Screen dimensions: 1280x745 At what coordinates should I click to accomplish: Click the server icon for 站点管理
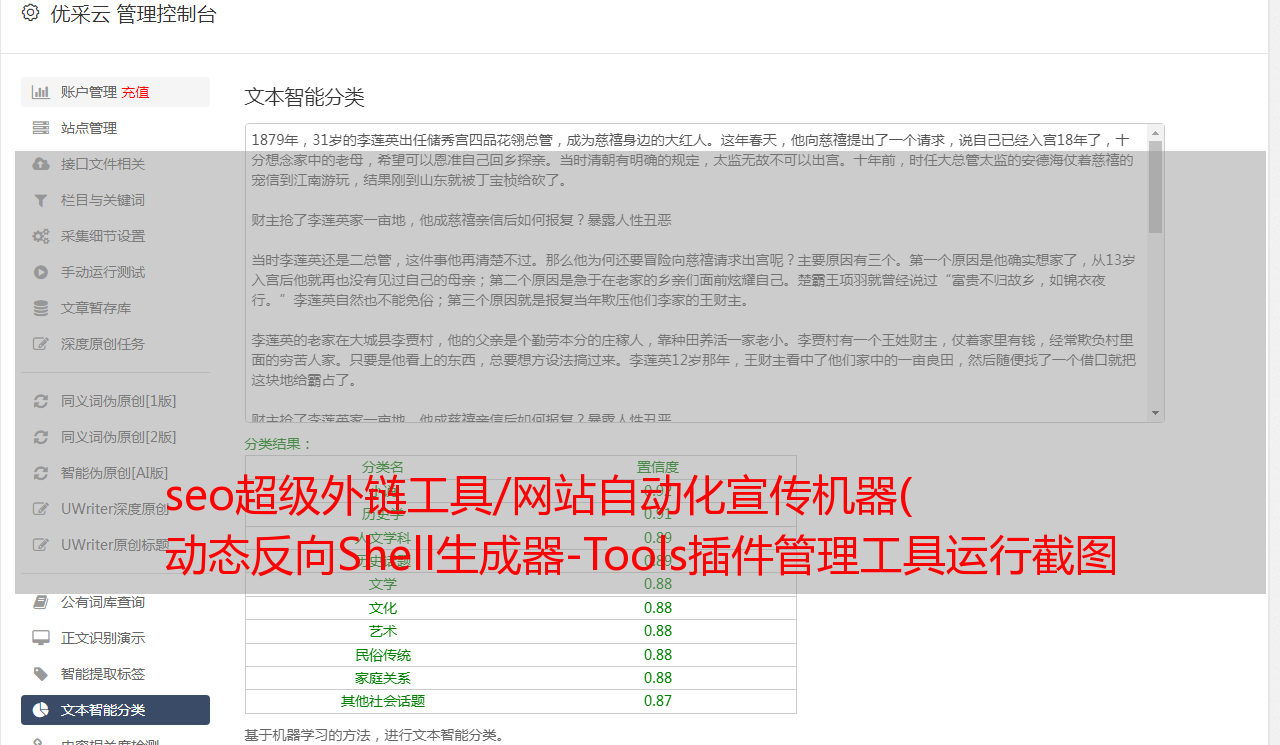40,128
